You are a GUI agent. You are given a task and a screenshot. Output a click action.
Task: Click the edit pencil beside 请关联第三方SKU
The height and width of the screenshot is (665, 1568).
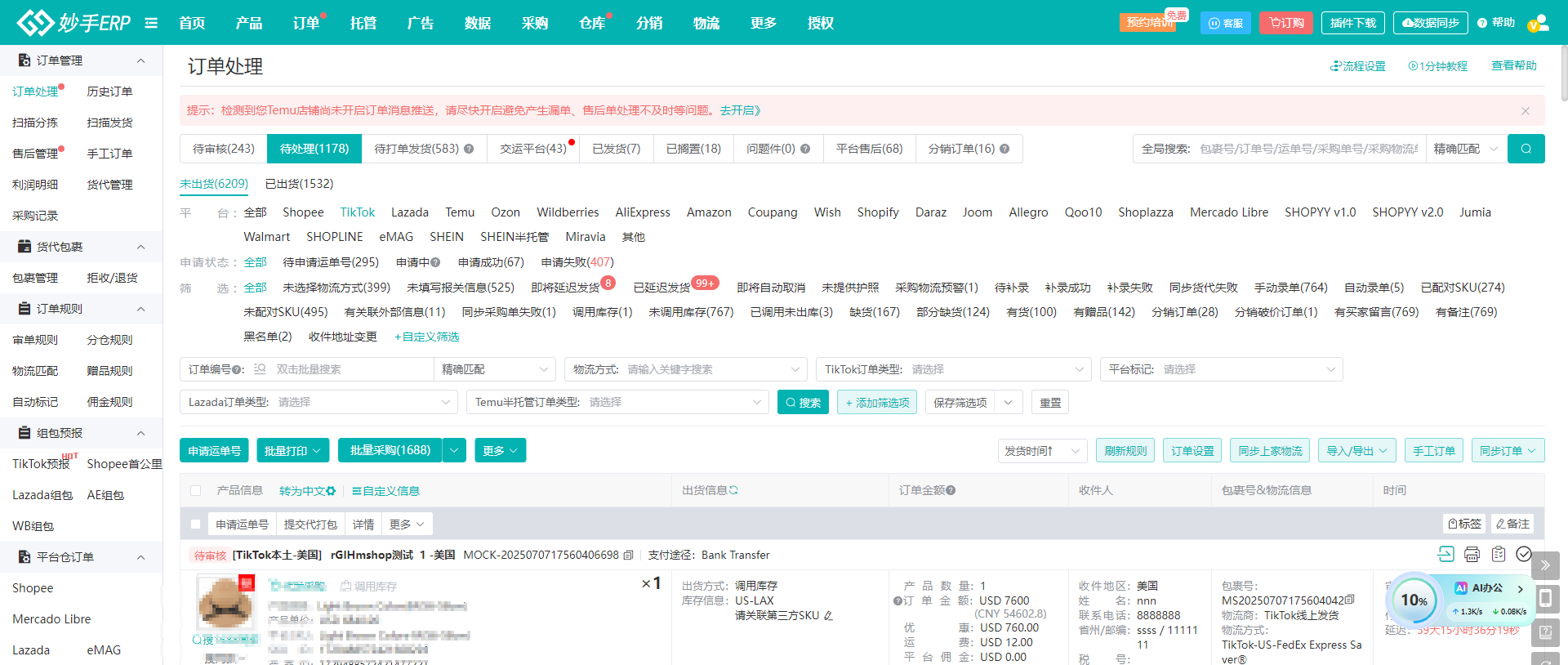(x=828, y=616)
